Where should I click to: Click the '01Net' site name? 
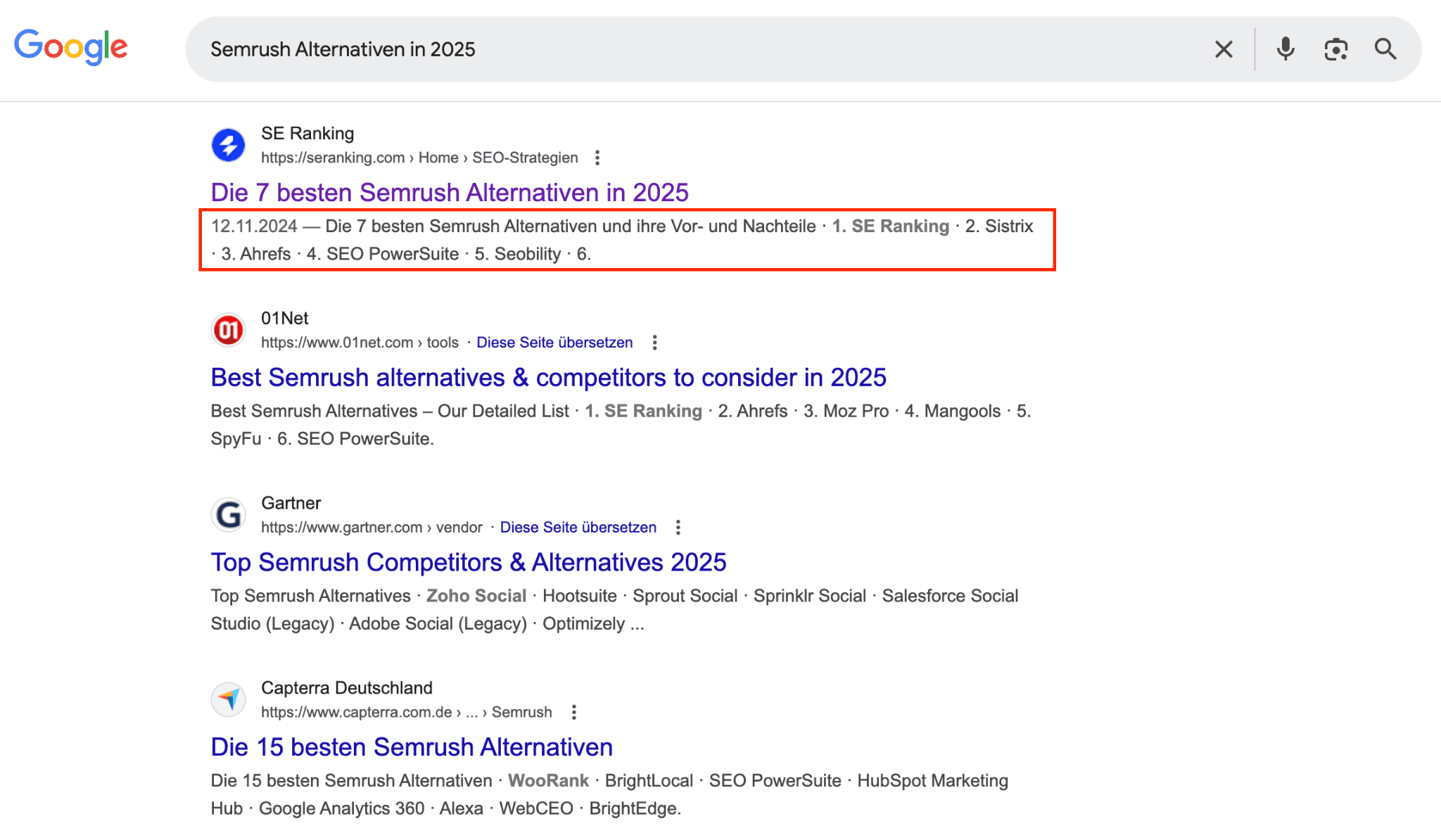(285, 319)
